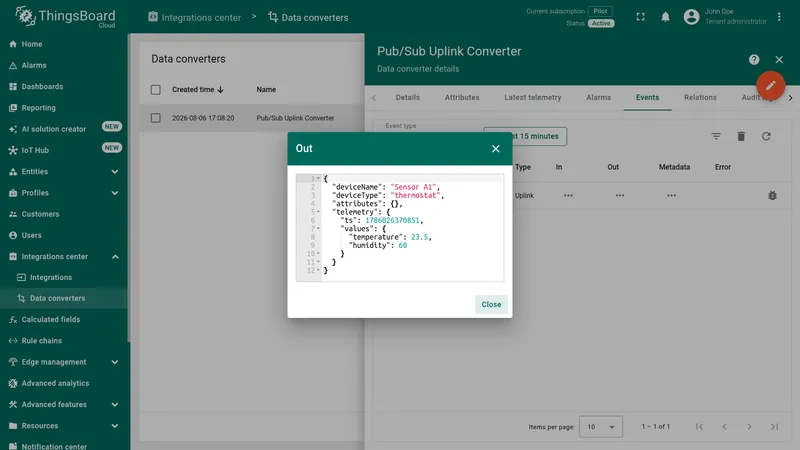Go to the last events page
The image size is (800, 450).
tap(774, 427)
